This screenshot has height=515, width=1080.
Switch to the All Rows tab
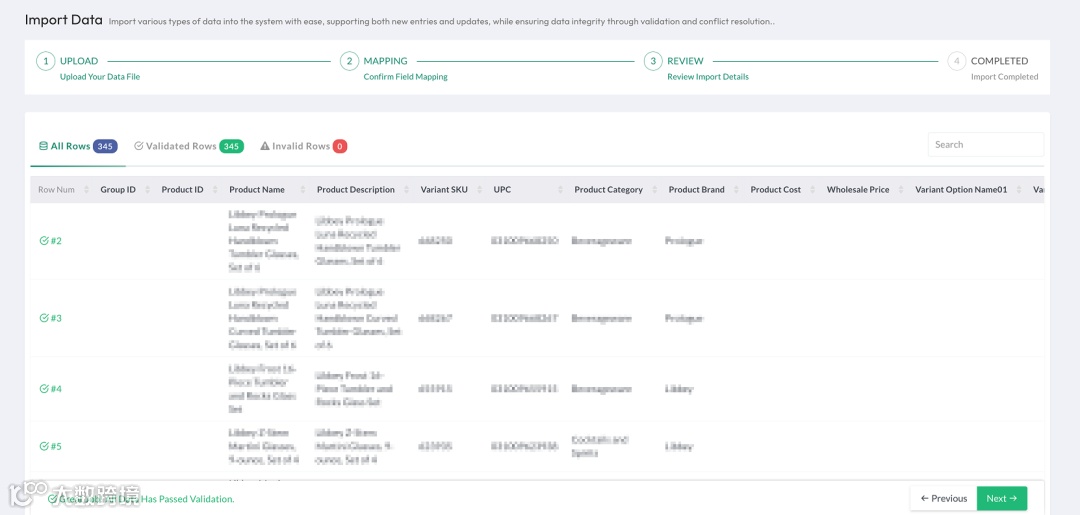(x=71, y=146)
